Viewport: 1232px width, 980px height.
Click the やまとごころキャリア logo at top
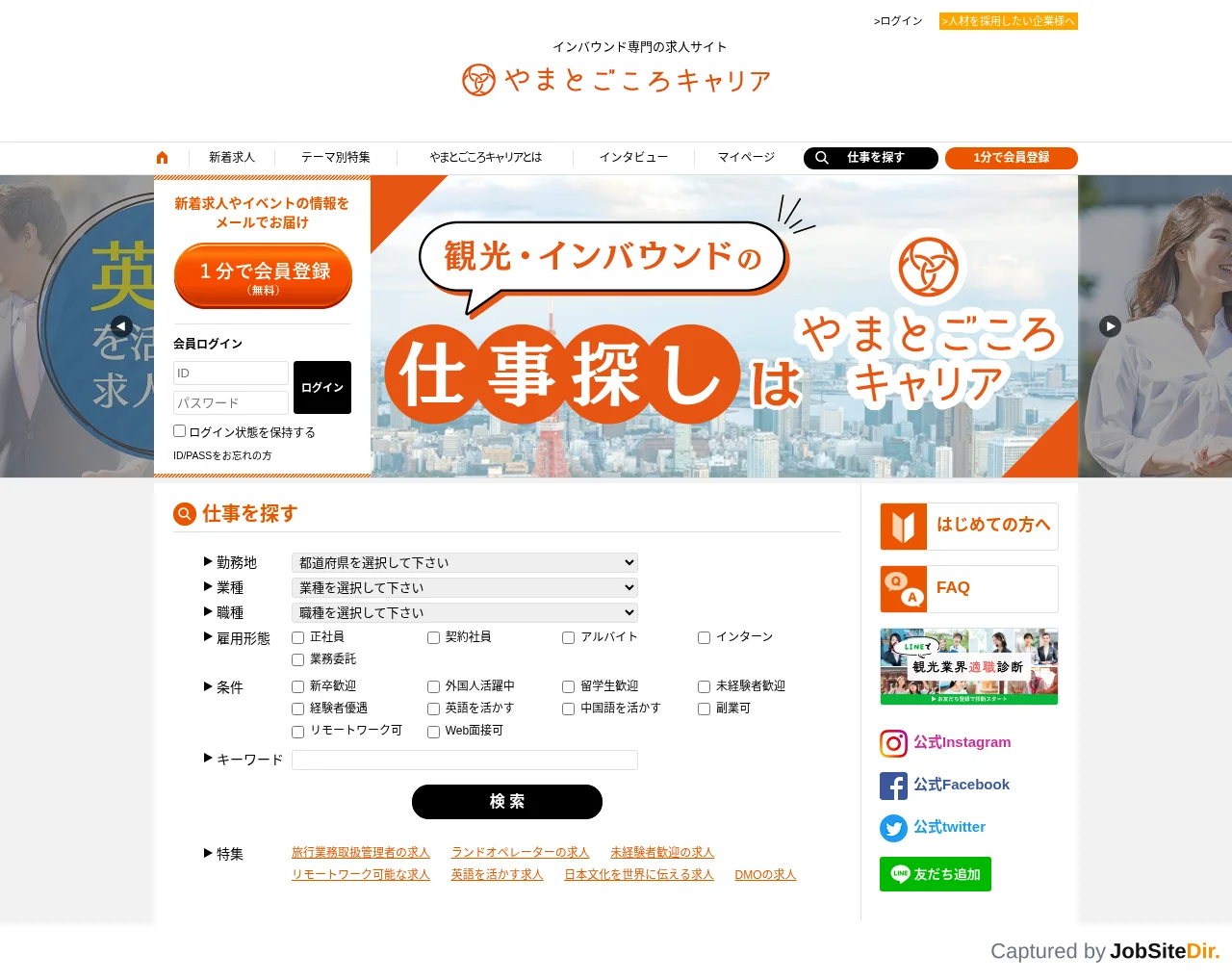pos(616,80)
